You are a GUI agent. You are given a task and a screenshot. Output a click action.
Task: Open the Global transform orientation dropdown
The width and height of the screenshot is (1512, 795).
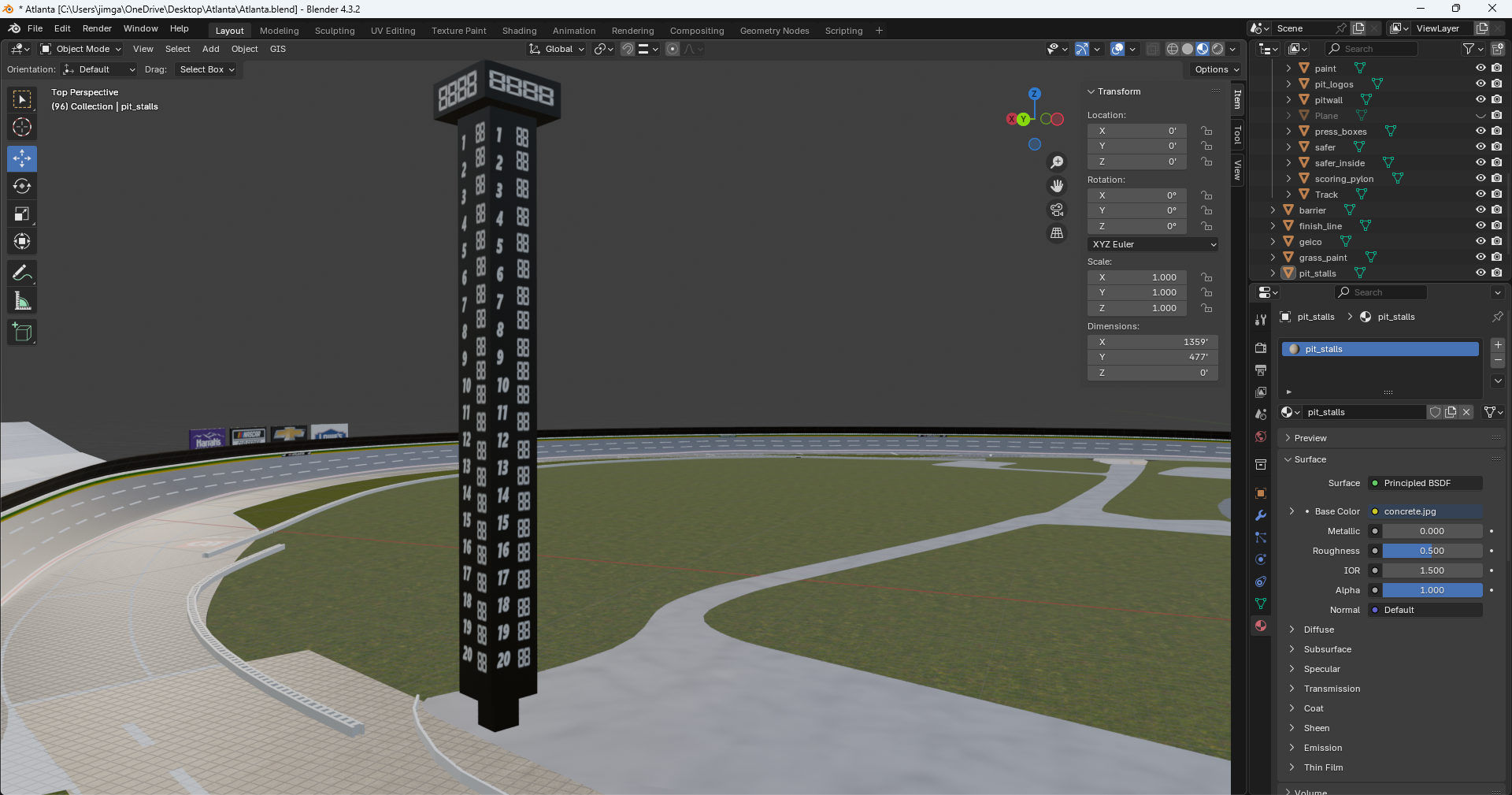click(557, 49)
